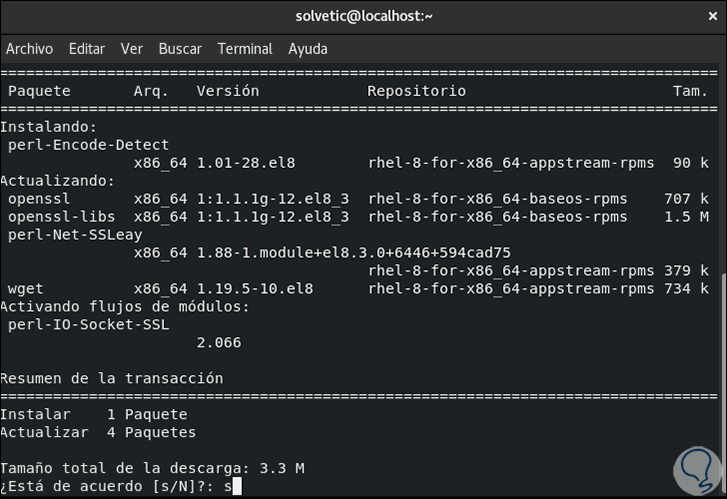Click the confirmation prompt input cursor
727x499 pixels.
pyautogui.click(x=235, y=487)
